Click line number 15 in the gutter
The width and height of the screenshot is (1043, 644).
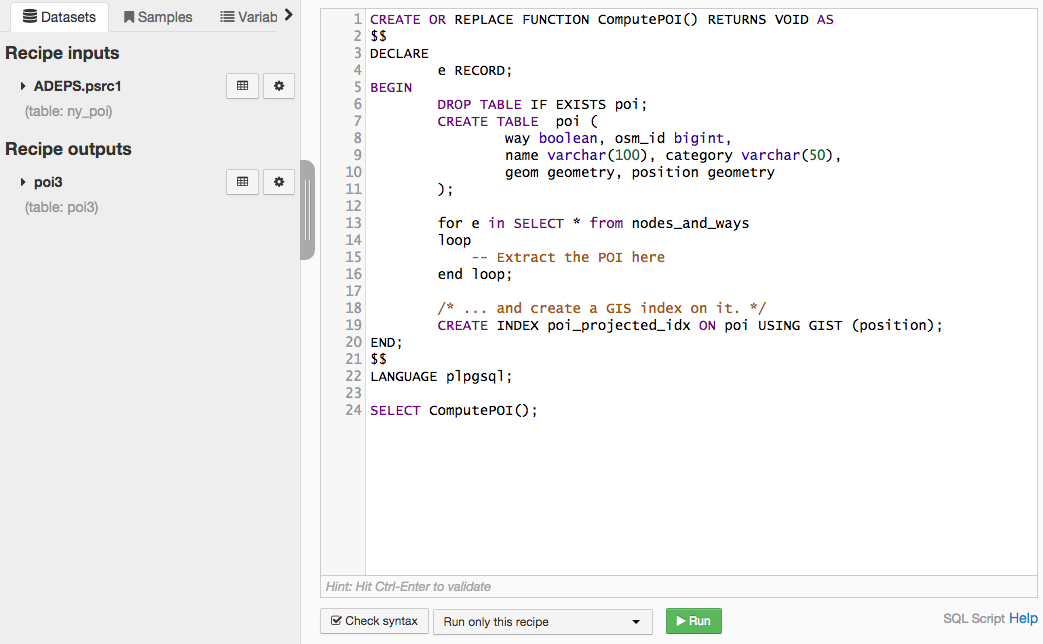pos(353,257)
